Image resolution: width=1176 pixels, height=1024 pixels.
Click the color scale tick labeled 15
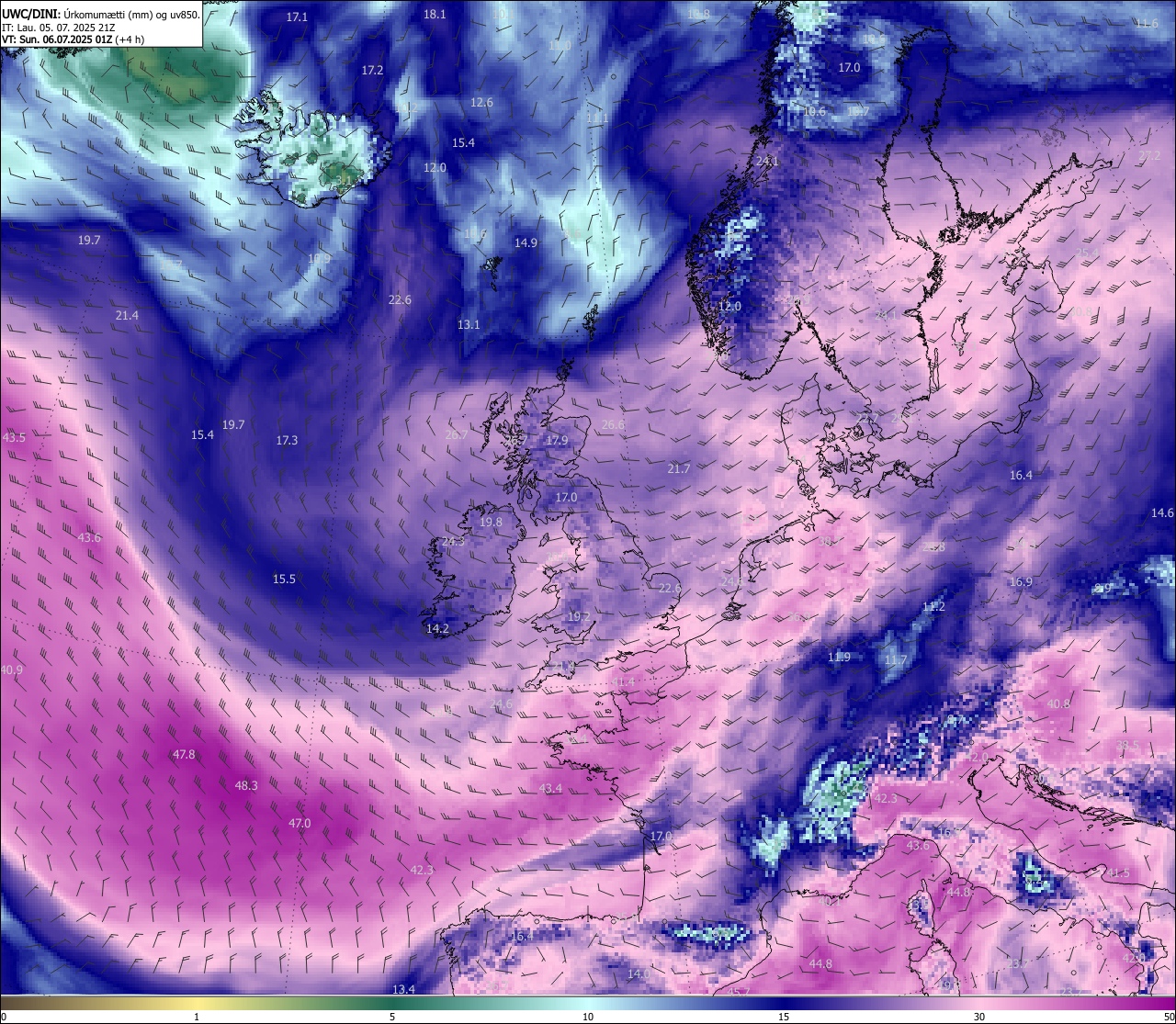point(784,1017)
